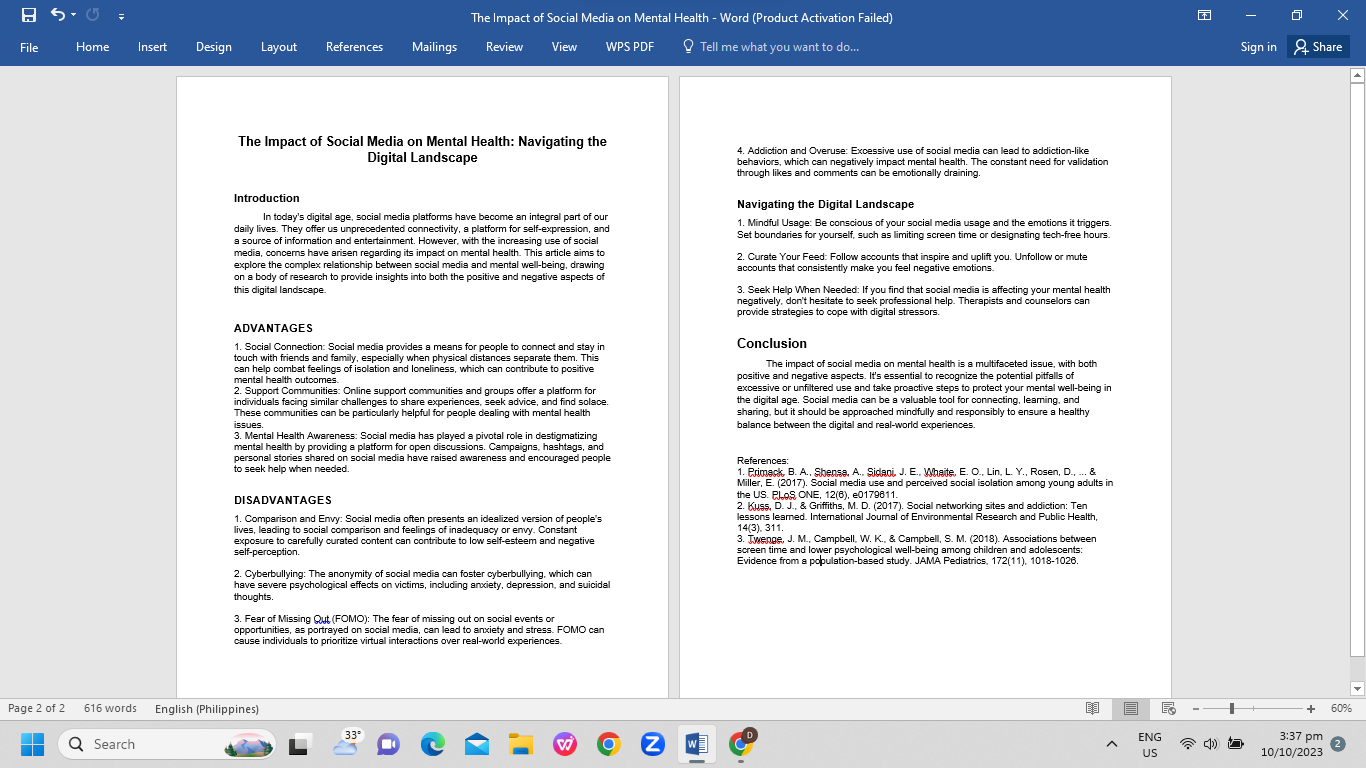Launch Microsoft Edge from the taskbar

point(432,744)
